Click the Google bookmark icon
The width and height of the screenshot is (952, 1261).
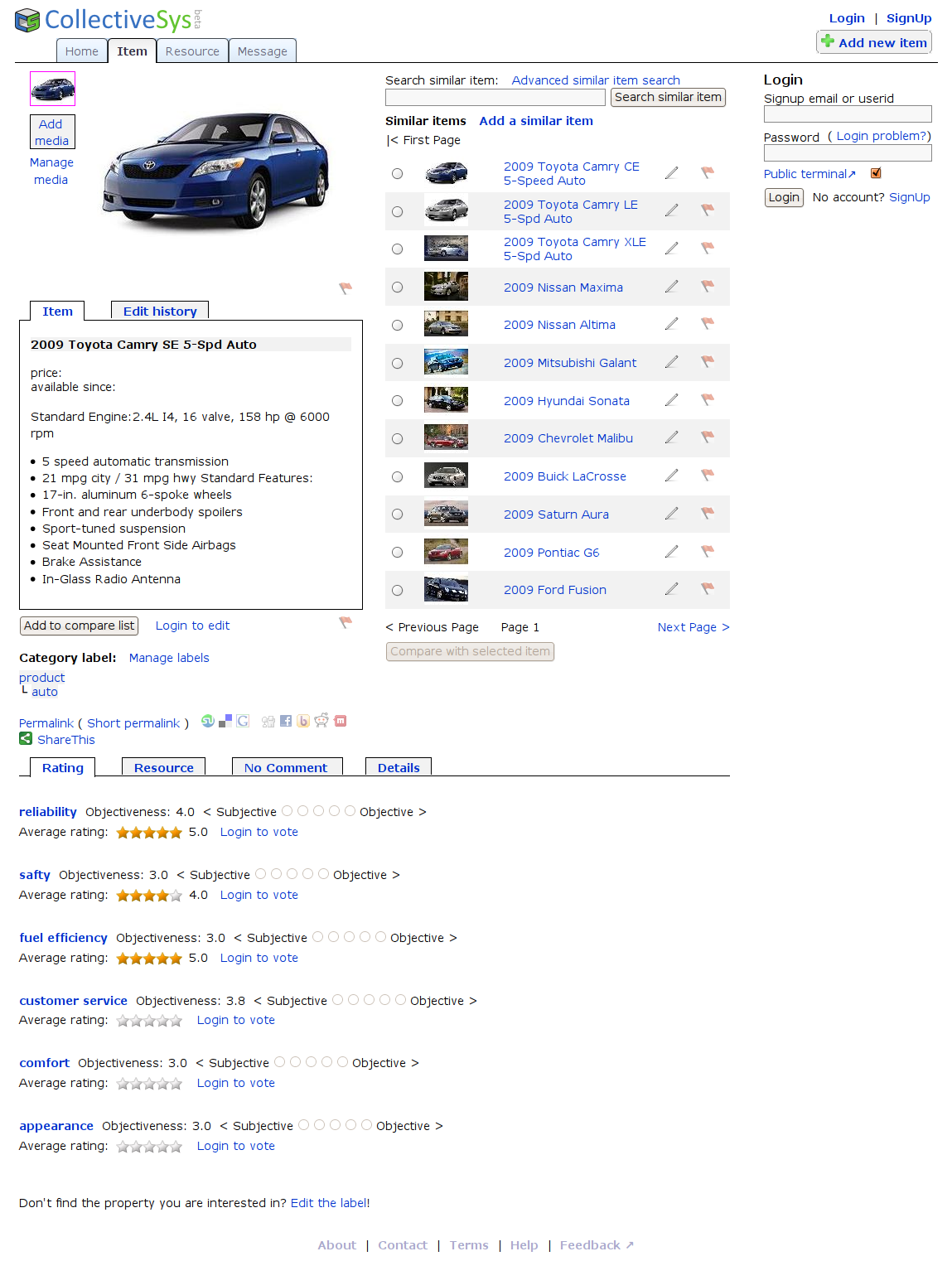[243, 721]
